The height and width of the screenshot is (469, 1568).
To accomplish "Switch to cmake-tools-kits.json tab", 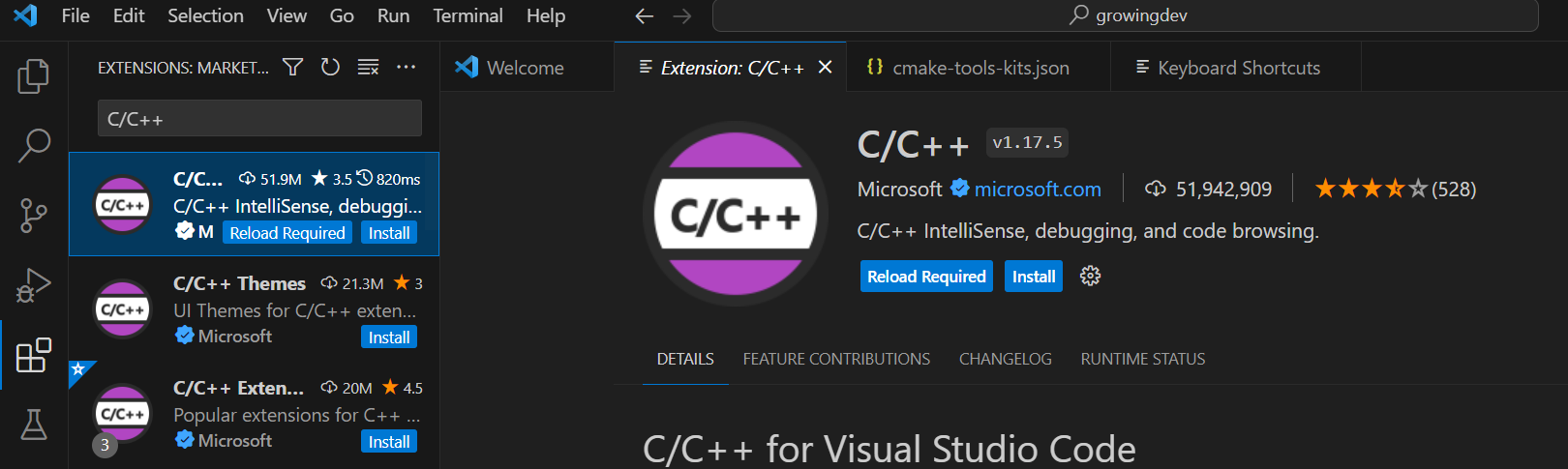I will click(x=978, y=67).
